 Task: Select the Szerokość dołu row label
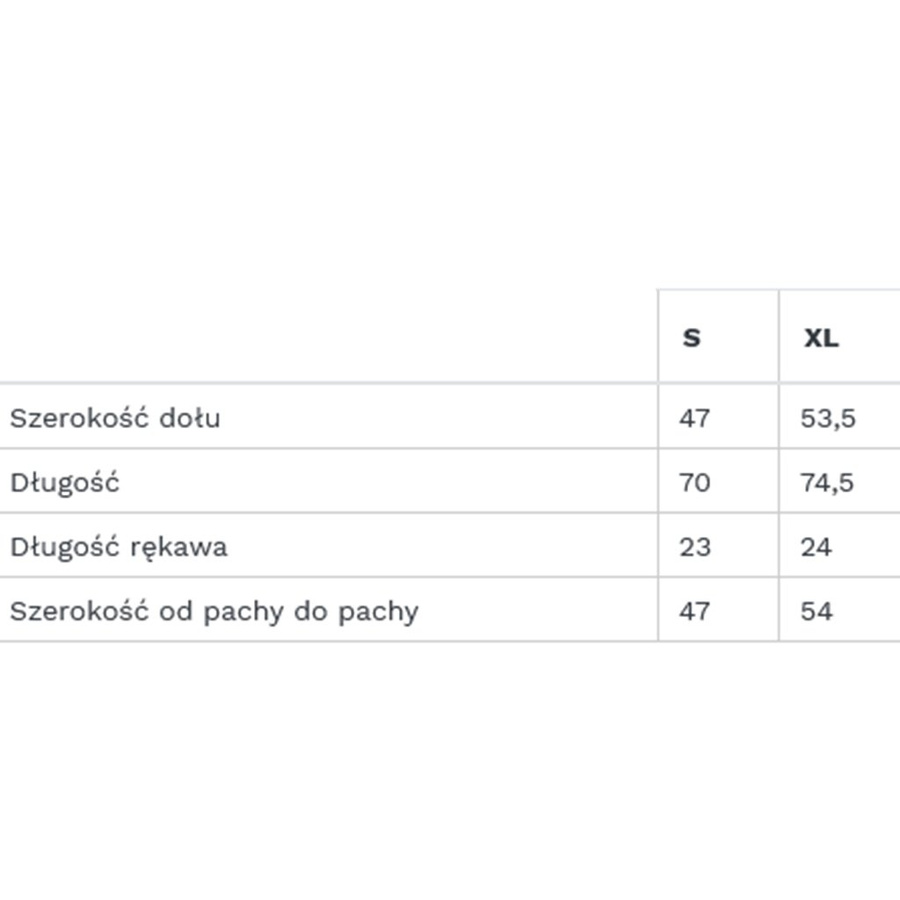(115, 418)
